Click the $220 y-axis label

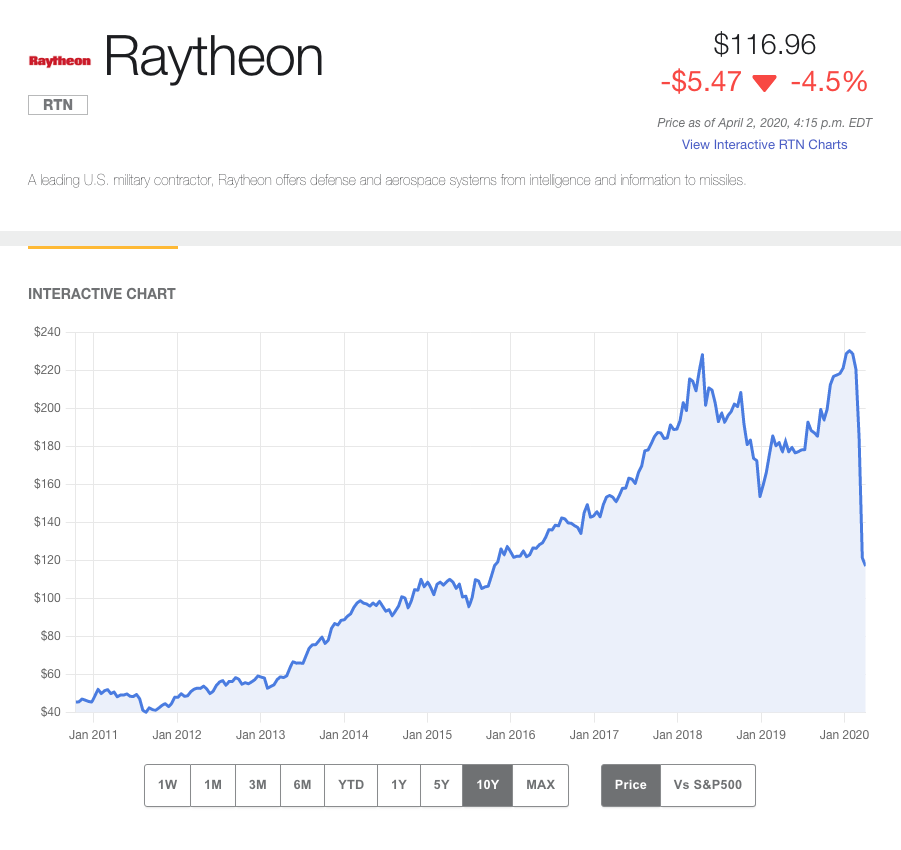coord(47,370)
